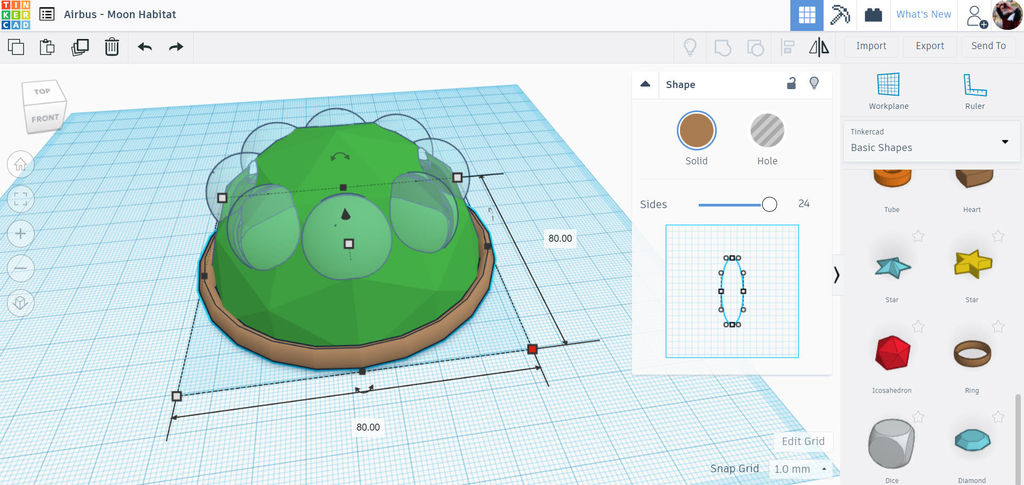Switch to Bricks mode icon
Image resolution: width=1024 pixels, height=485 pixels.
point(873,15)
